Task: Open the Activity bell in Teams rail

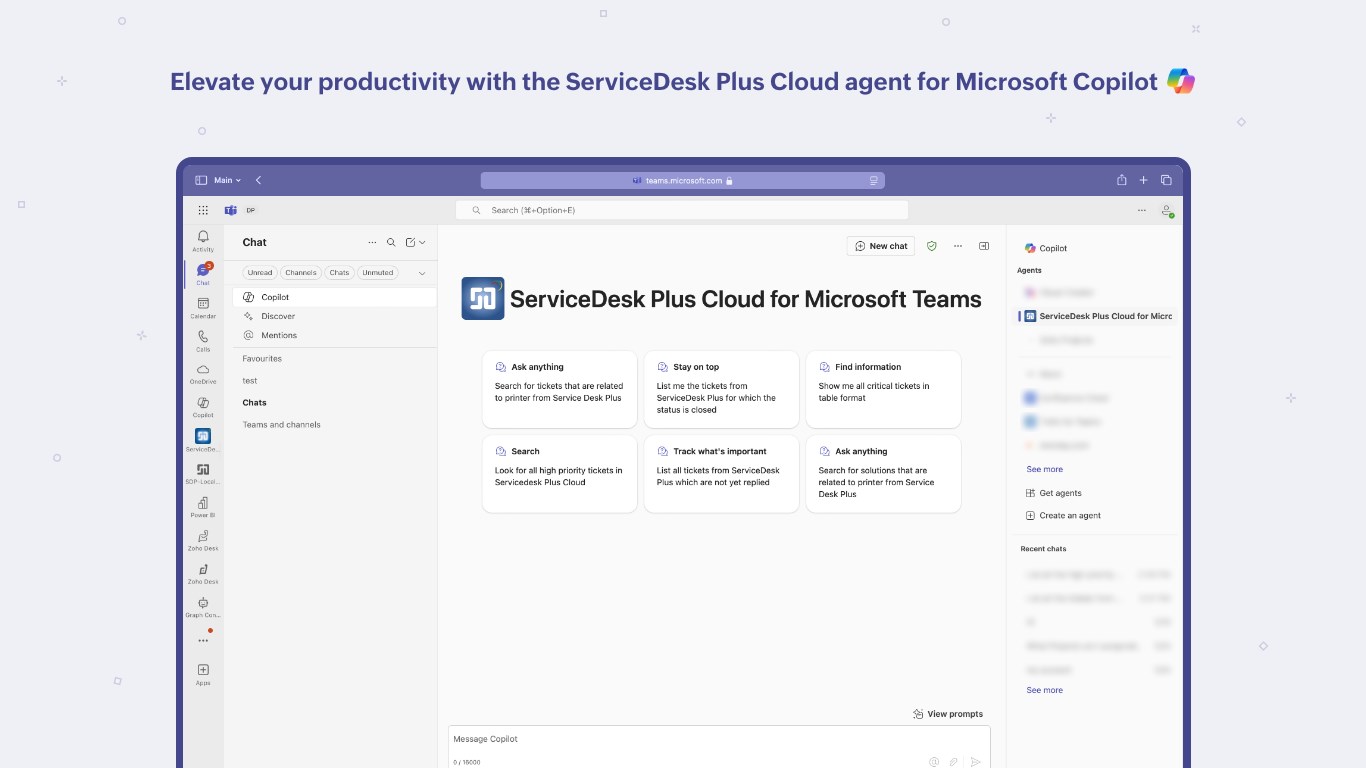Action: click(203, 240)
